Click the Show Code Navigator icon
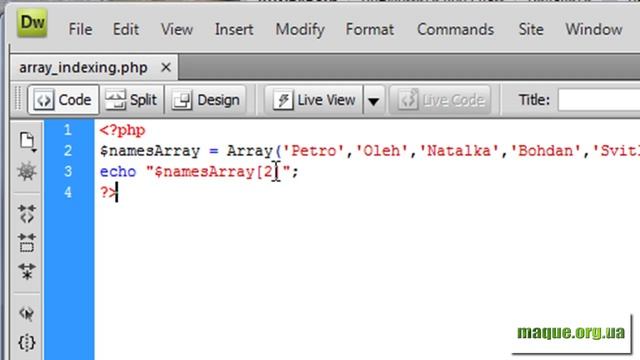The height and width of the screenshot is (360, 640). 27,171
